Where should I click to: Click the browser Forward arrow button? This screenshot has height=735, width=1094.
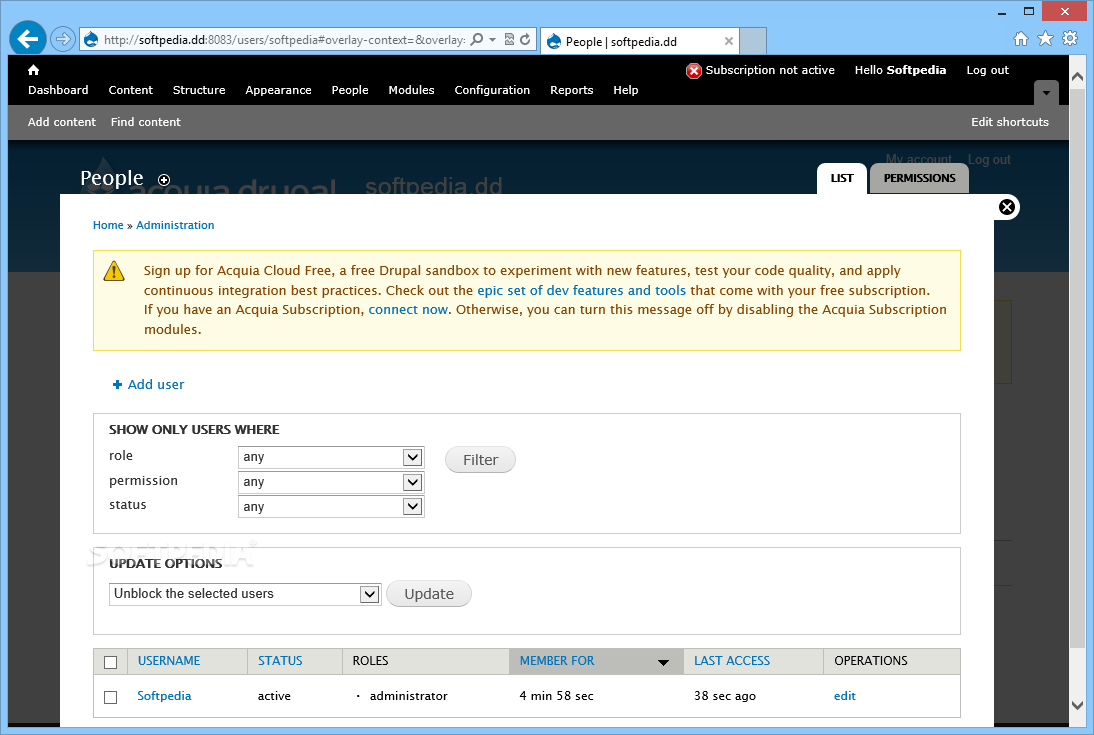click(x=63, y=39)
